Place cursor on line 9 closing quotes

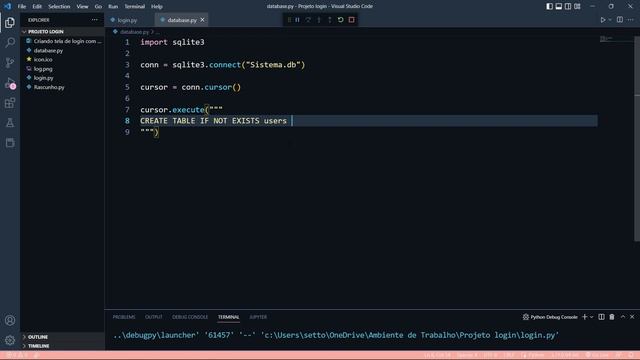click(x=147, y=132)
